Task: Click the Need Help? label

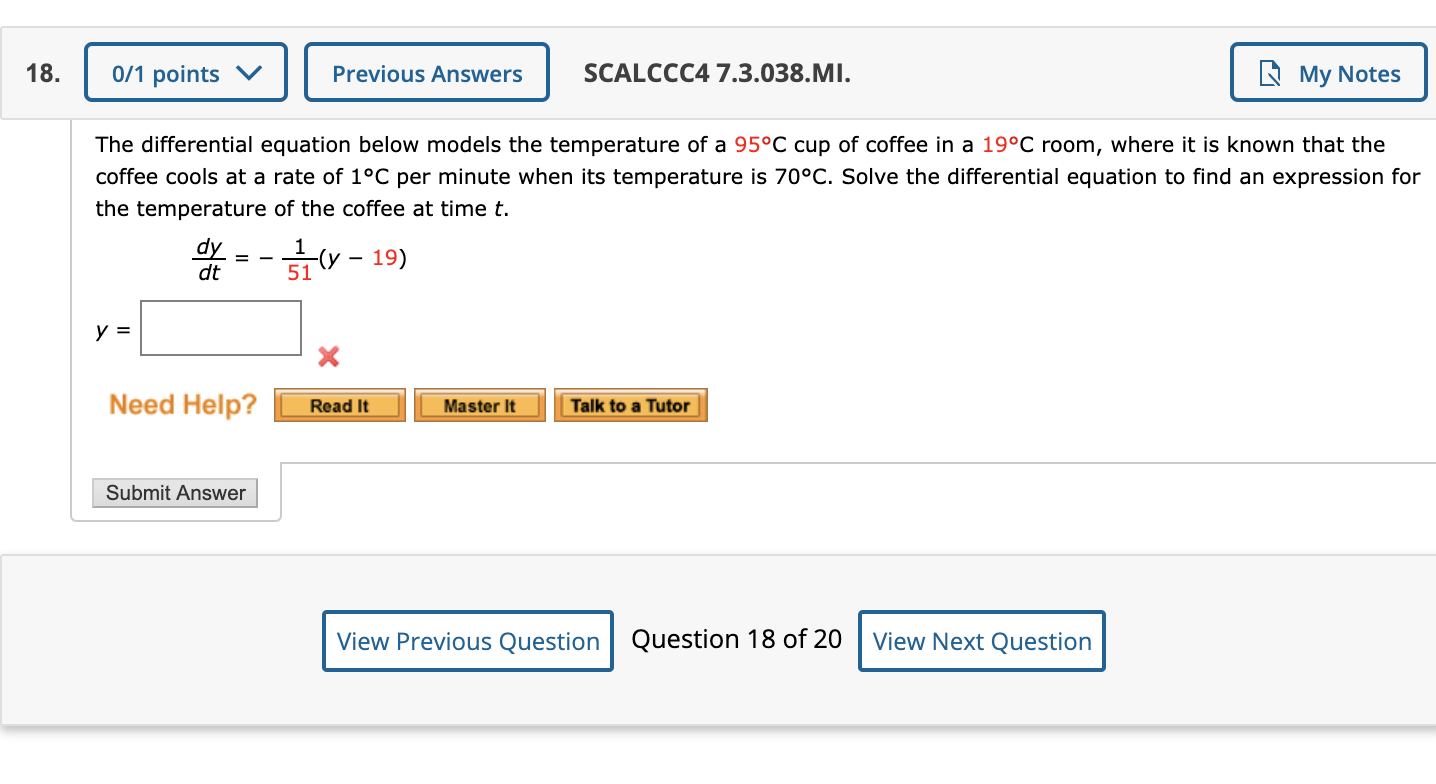Action: click(183, 404)
